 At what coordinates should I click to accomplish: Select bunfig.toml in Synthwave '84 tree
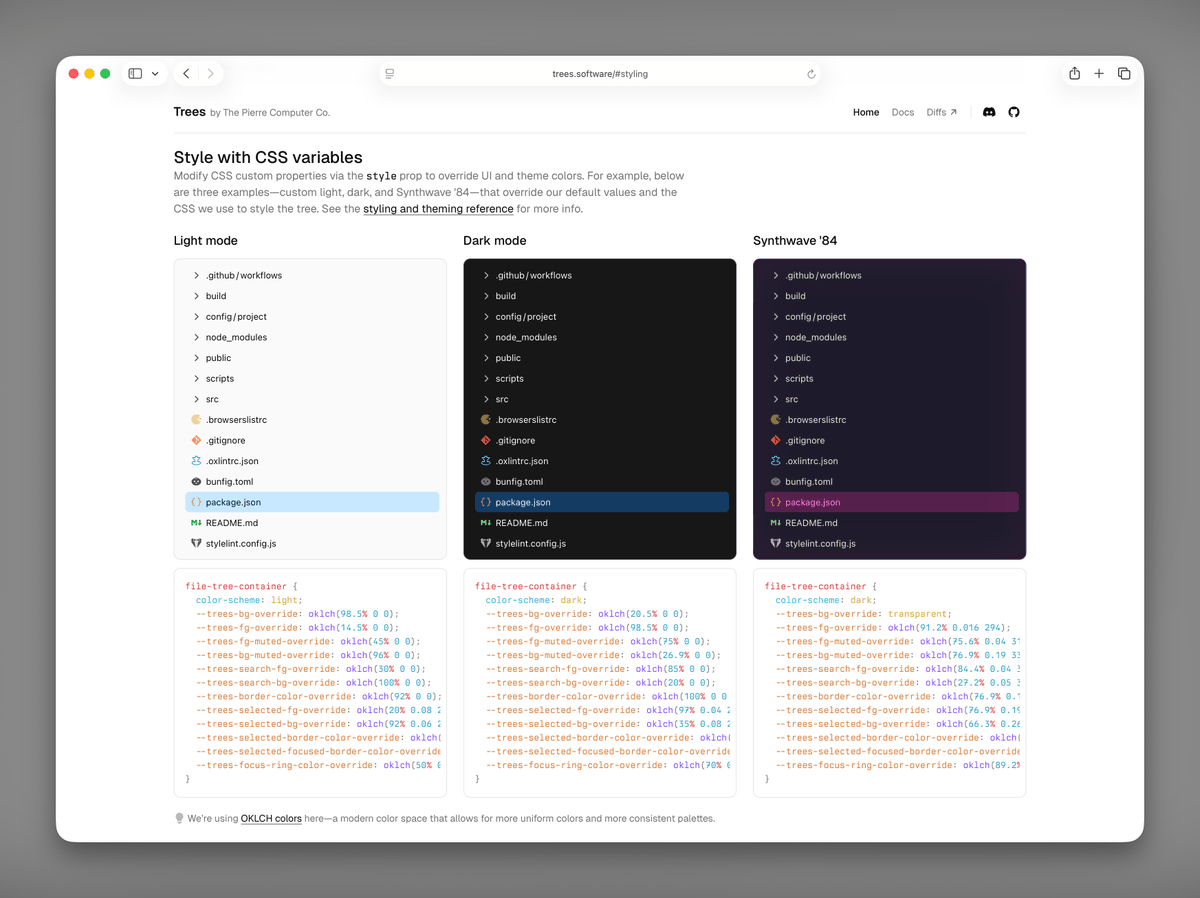892,482
